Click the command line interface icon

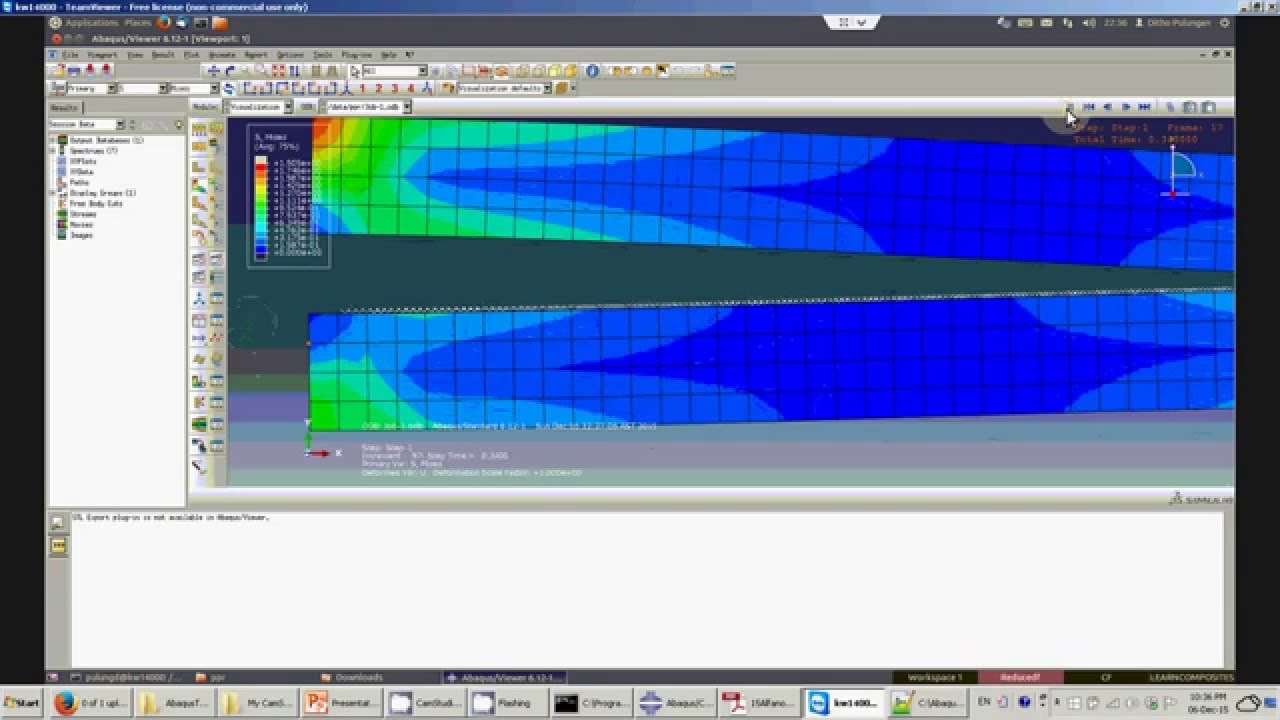(x=58, y=545)
